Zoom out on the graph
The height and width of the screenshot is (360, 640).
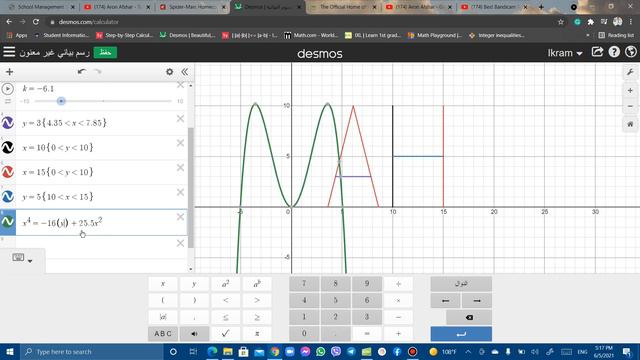click(630, 106)
